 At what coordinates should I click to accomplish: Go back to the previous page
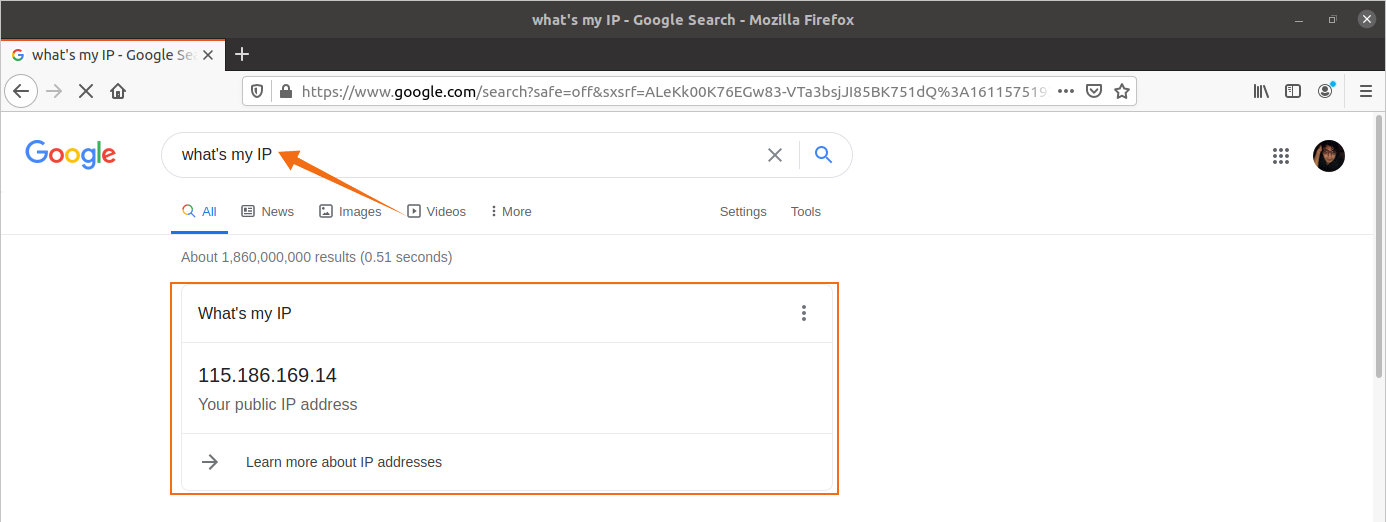point(22,91)
